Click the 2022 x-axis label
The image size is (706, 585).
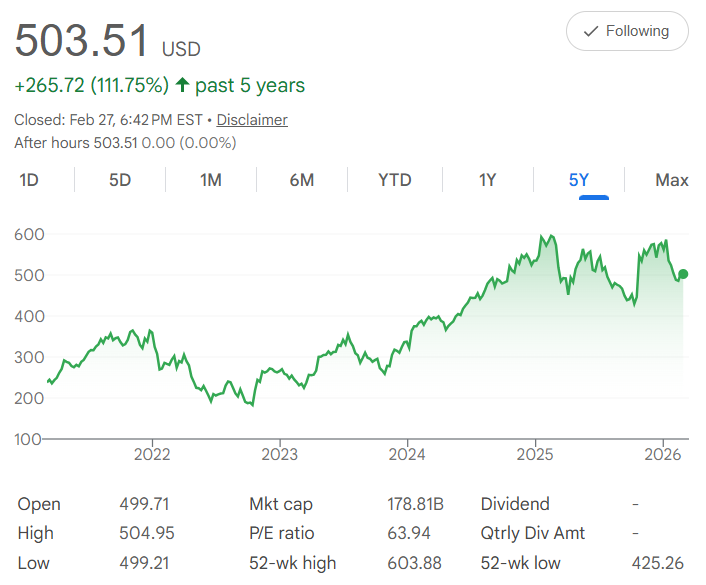click(152, 455)
